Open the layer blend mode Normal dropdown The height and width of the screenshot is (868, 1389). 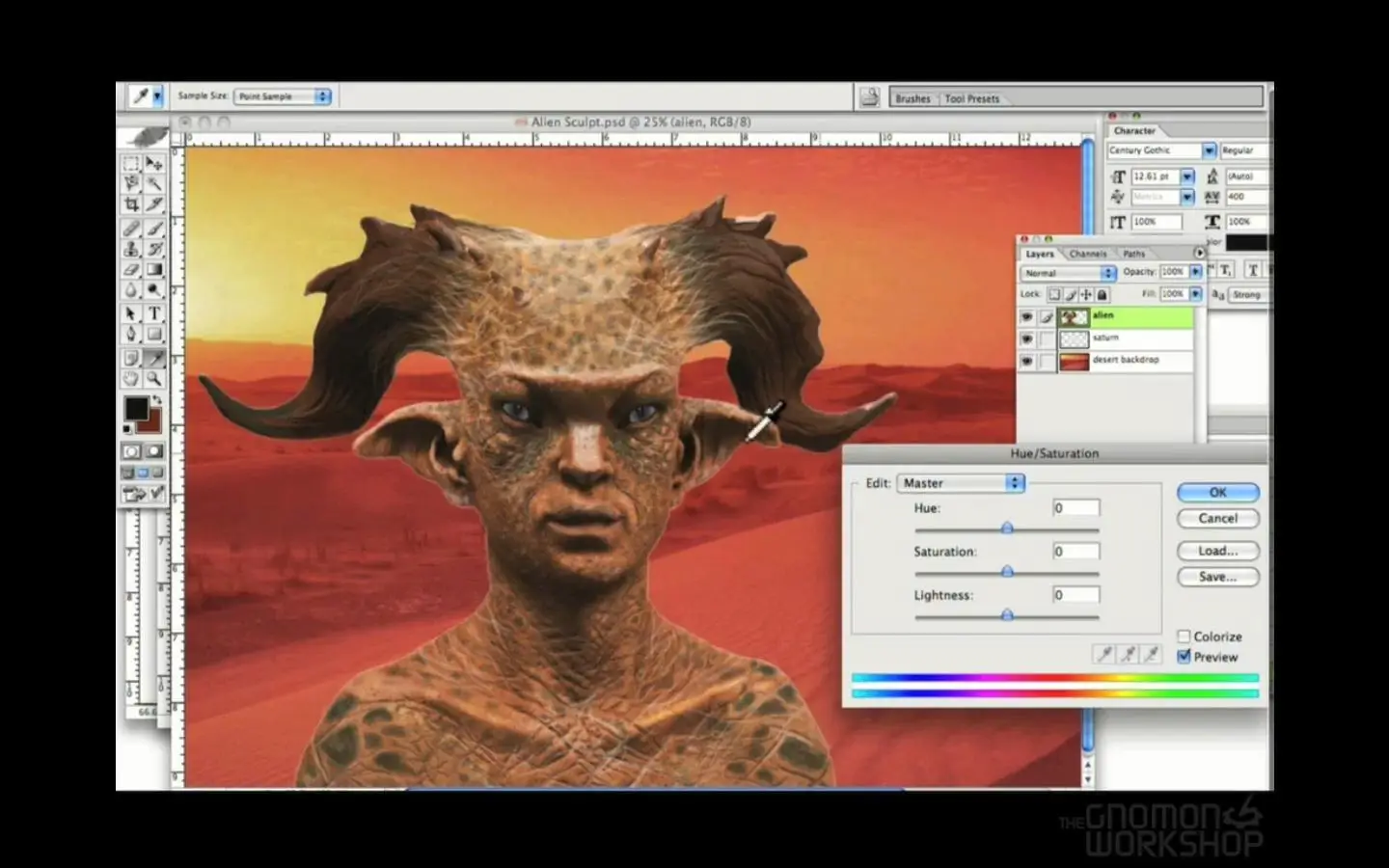click(x=1068, y=273)
